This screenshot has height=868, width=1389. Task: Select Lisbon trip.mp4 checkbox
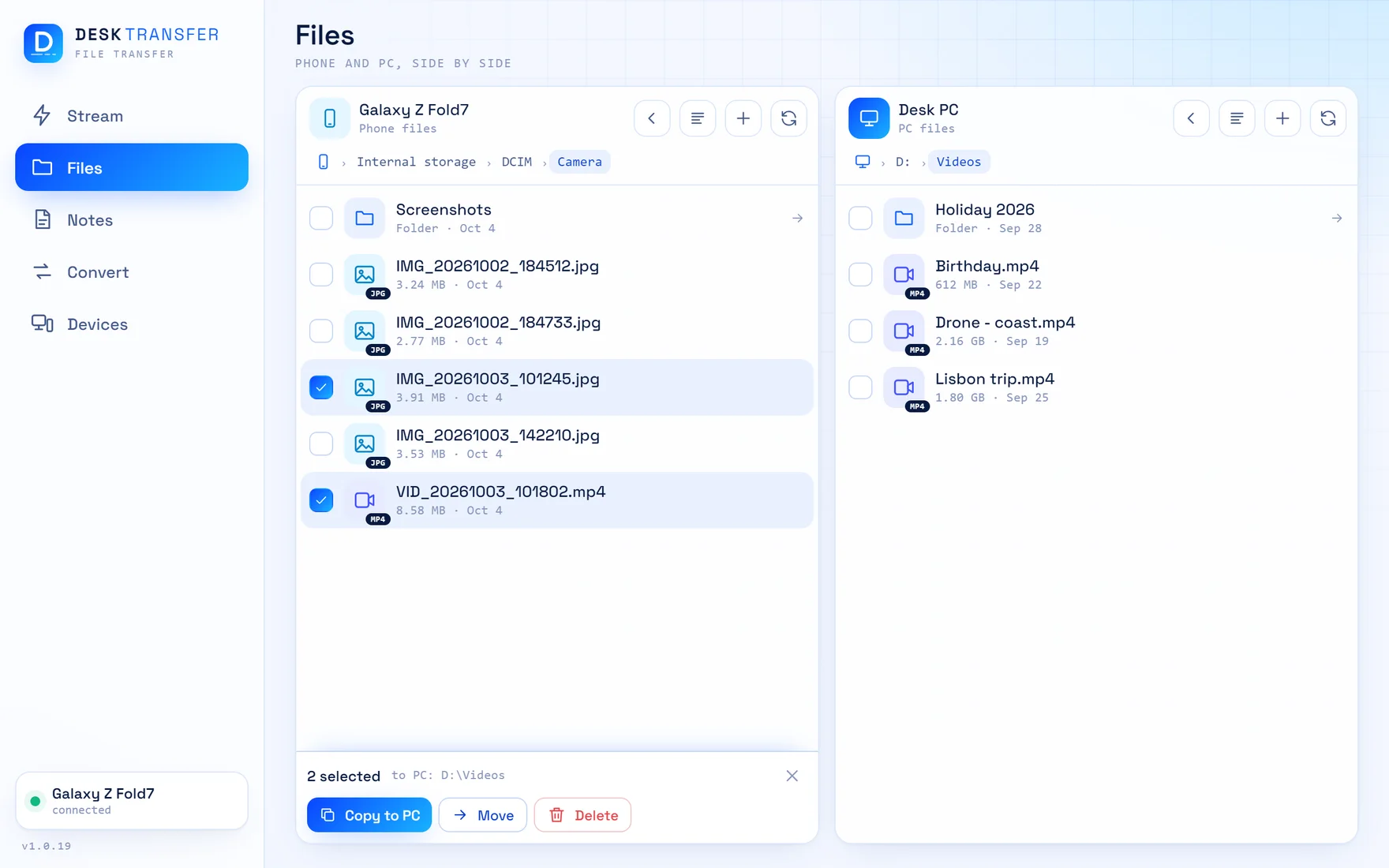pyautogui.click(x=860, y=387)
